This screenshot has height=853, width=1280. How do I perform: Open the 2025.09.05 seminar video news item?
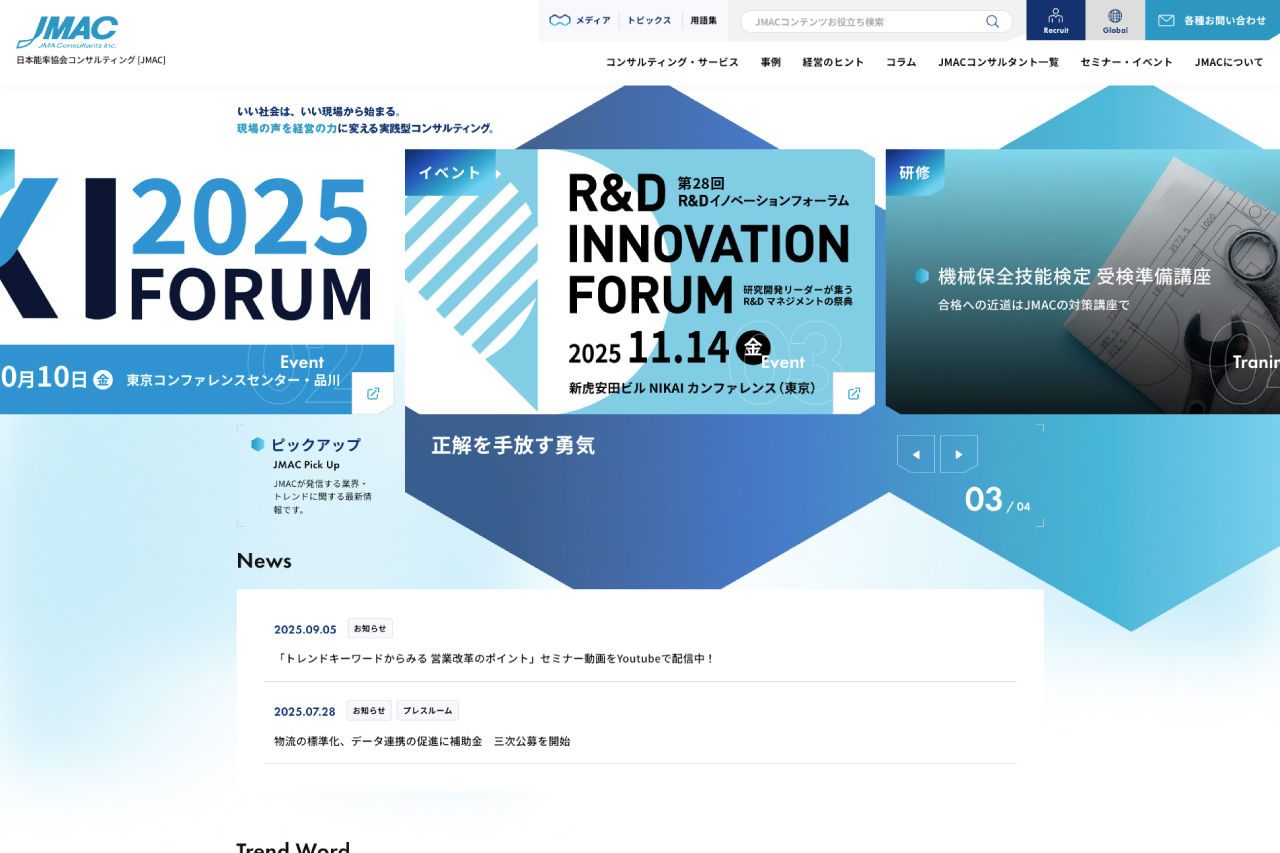495,658
